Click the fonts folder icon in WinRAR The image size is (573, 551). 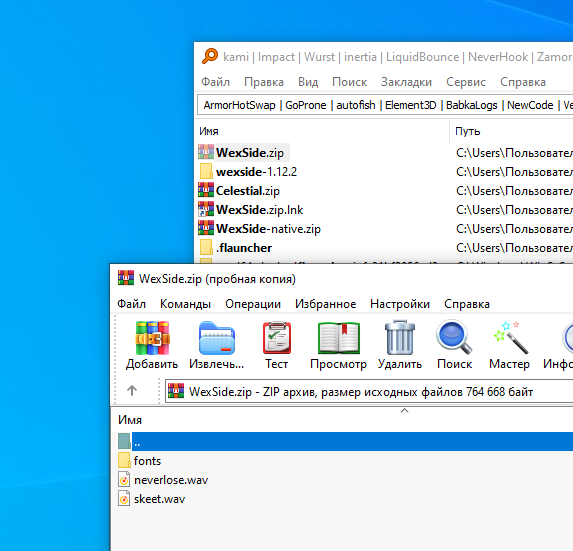(124, 460)
